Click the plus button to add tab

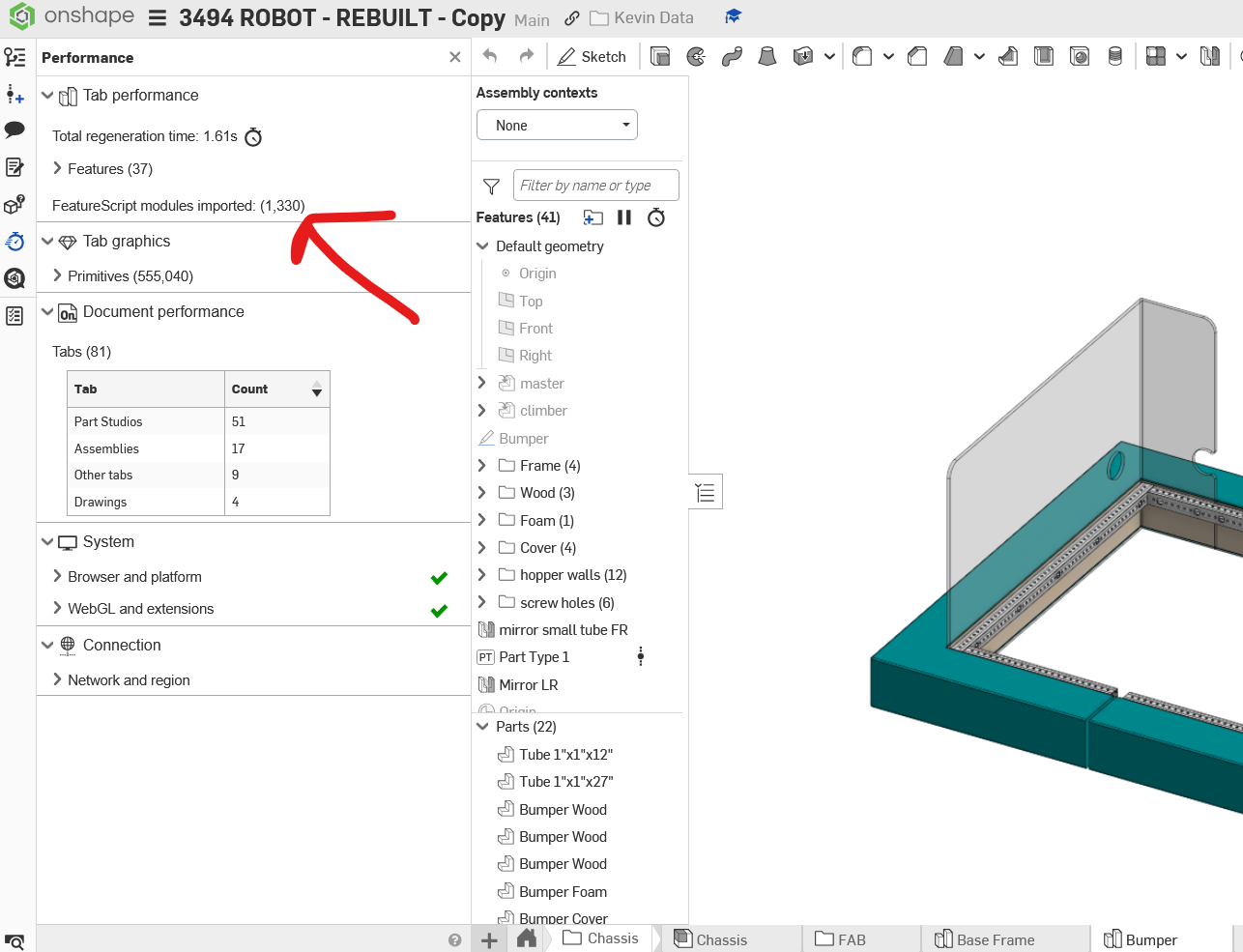(x=490, y=940)
